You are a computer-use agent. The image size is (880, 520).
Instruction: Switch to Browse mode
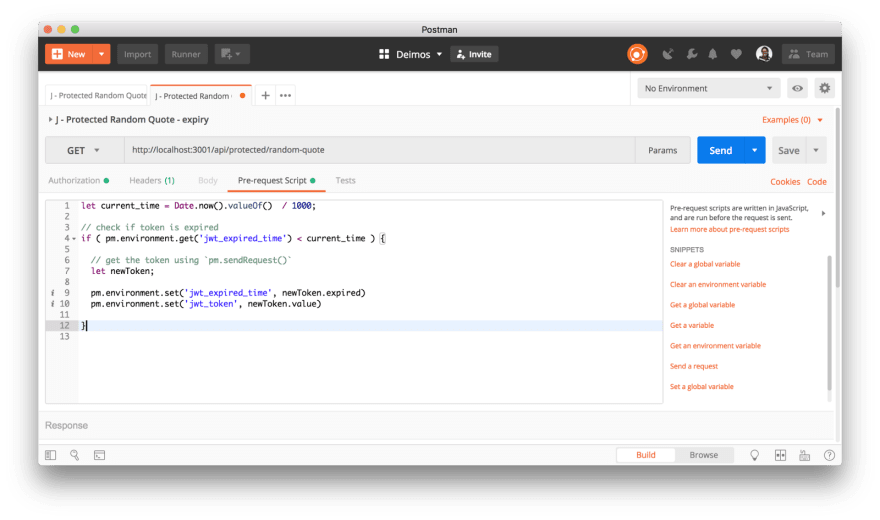(x=703, y=455)
